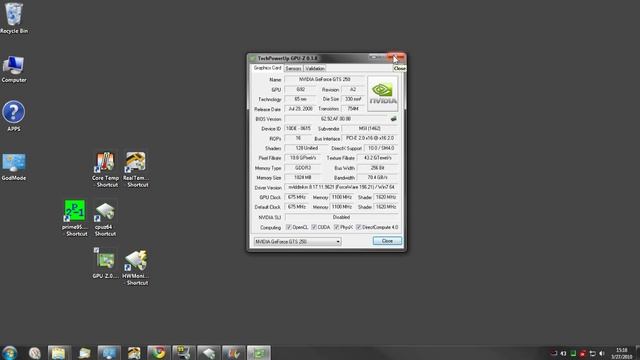Click the Bandwidth 70.4 GB/s value

tap(378, 177)
